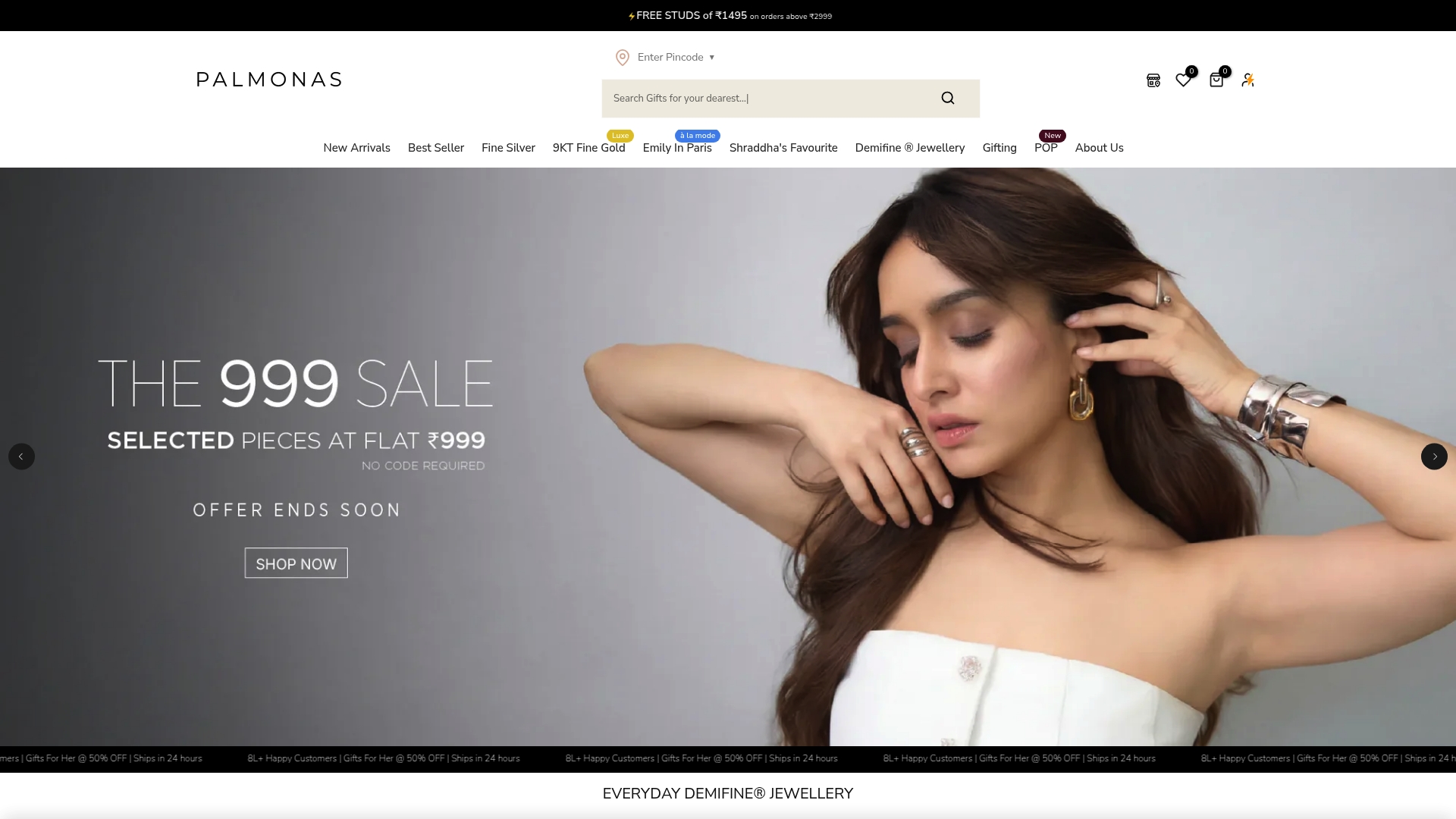Open POP menu item
This screenshot has height=819, width=1456.
1046,148
